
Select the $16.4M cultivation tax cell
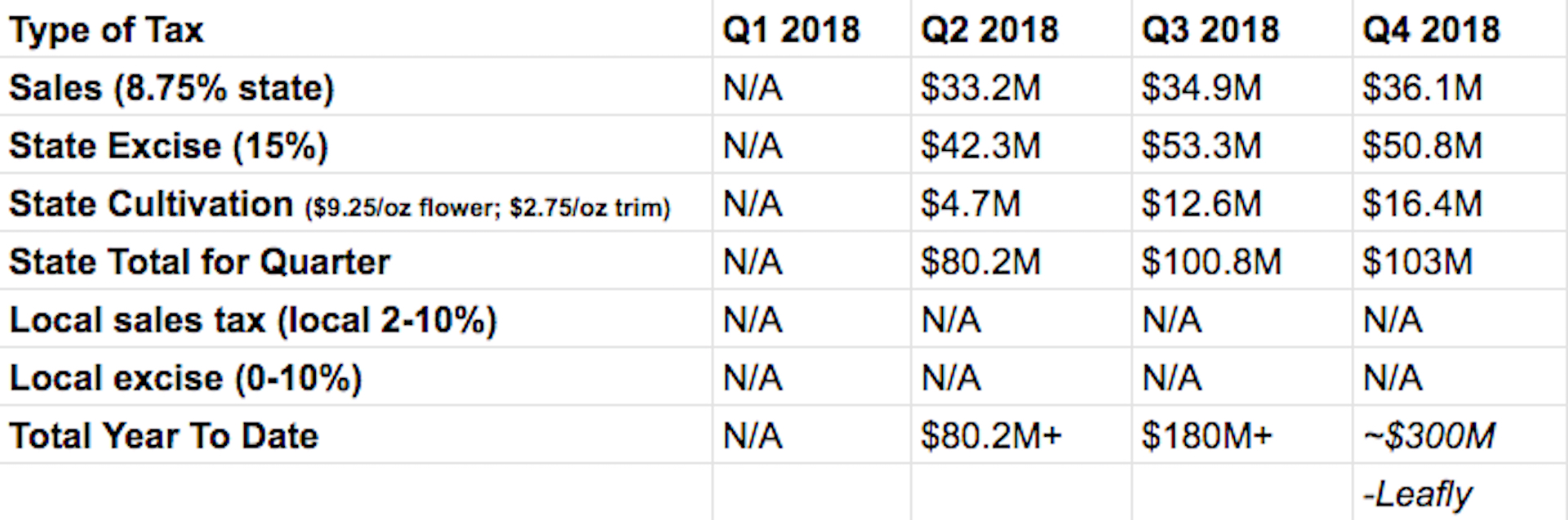1422,204
